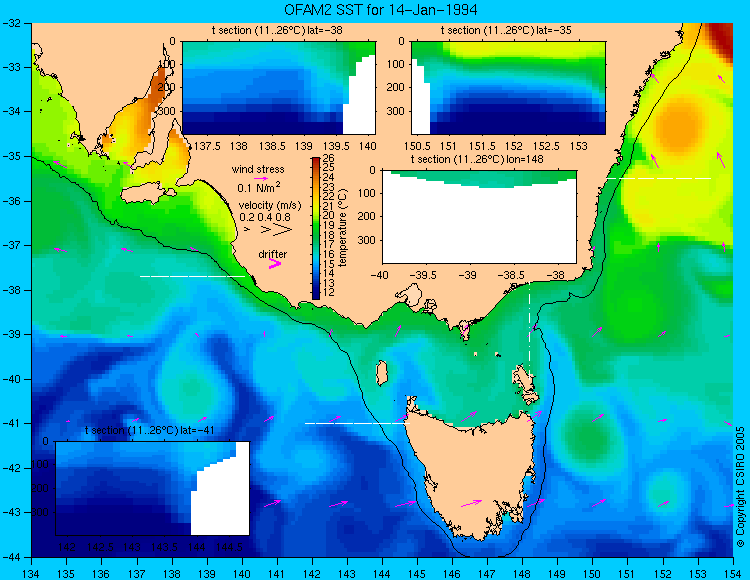Viewport: 750px width, 580px height.
Task: Click the largest velocity legend arrowhead
Action: [282, 230]
